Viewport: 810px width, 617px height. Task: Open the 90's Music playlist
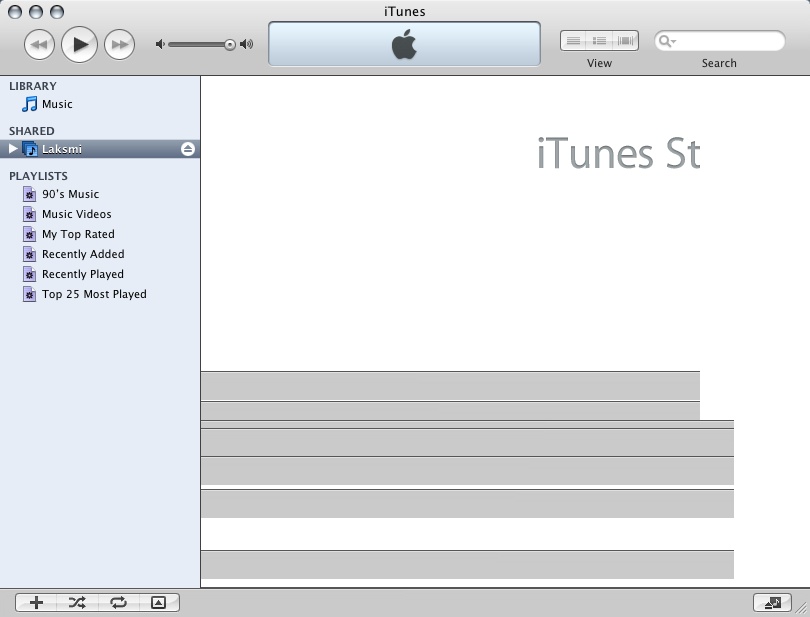click(x=70, y=194)
